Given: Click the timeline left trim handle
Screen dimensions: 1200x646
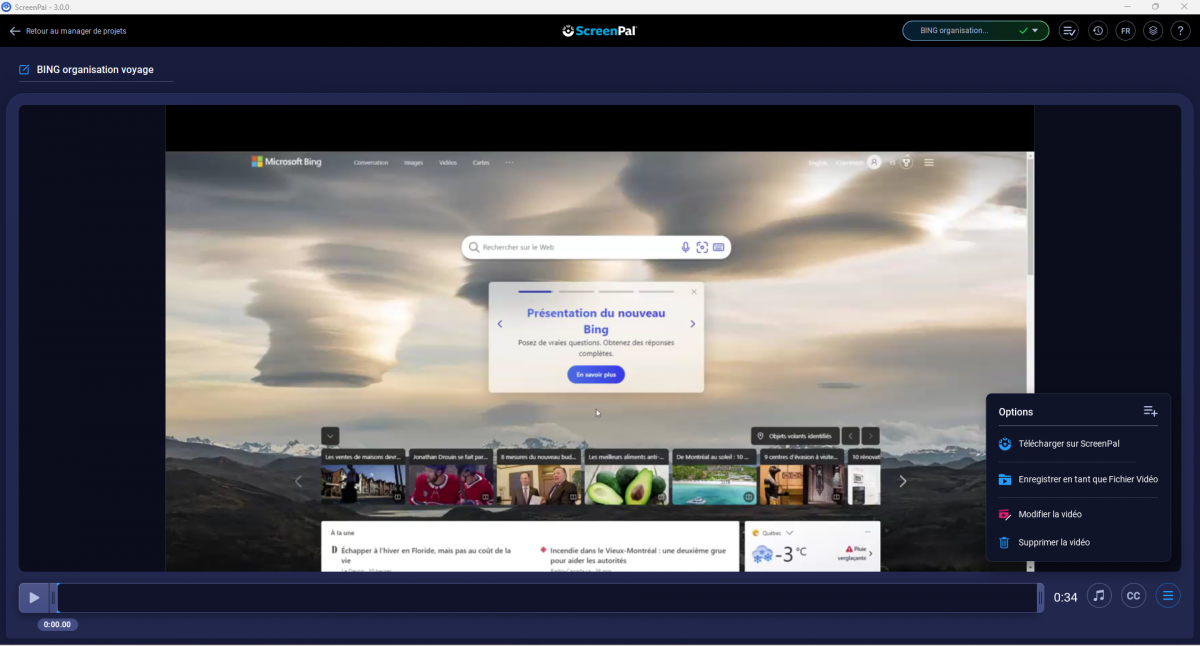Looking at the screenshot, I should point(54,598).
